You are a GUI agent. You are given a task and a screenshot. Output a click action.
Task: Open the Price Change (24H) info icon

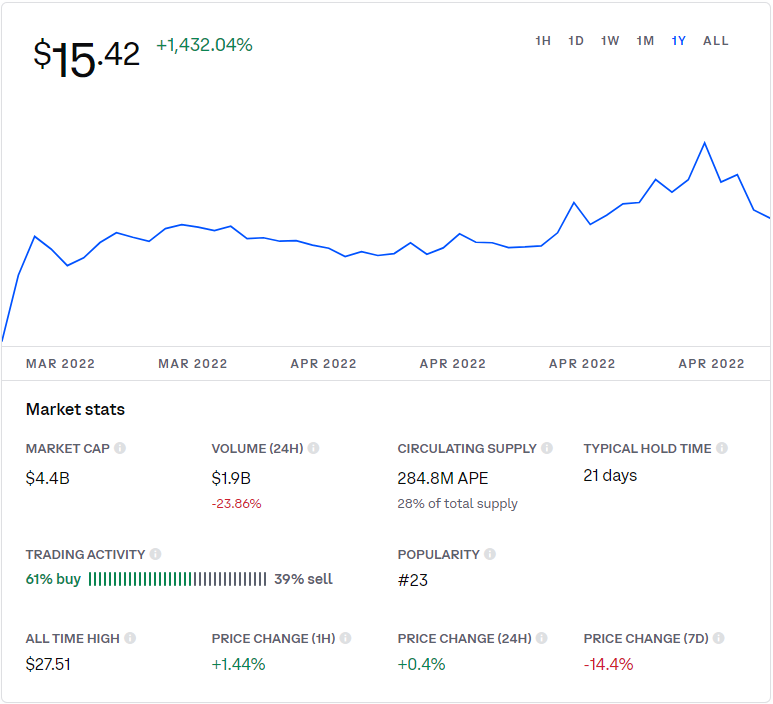click(542, 638)
